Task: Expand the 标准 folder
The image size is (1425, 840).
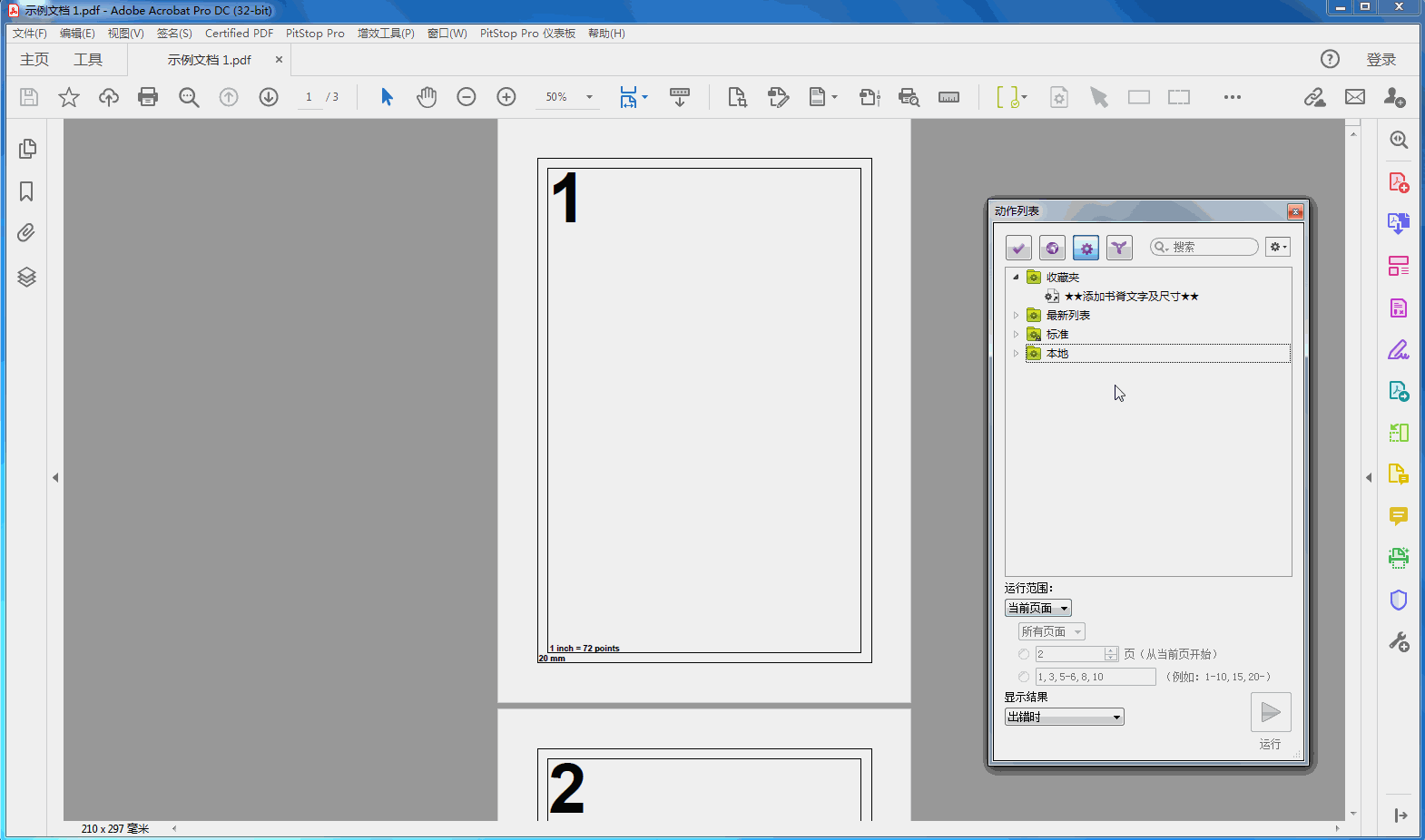Action: pos(1016,335)
